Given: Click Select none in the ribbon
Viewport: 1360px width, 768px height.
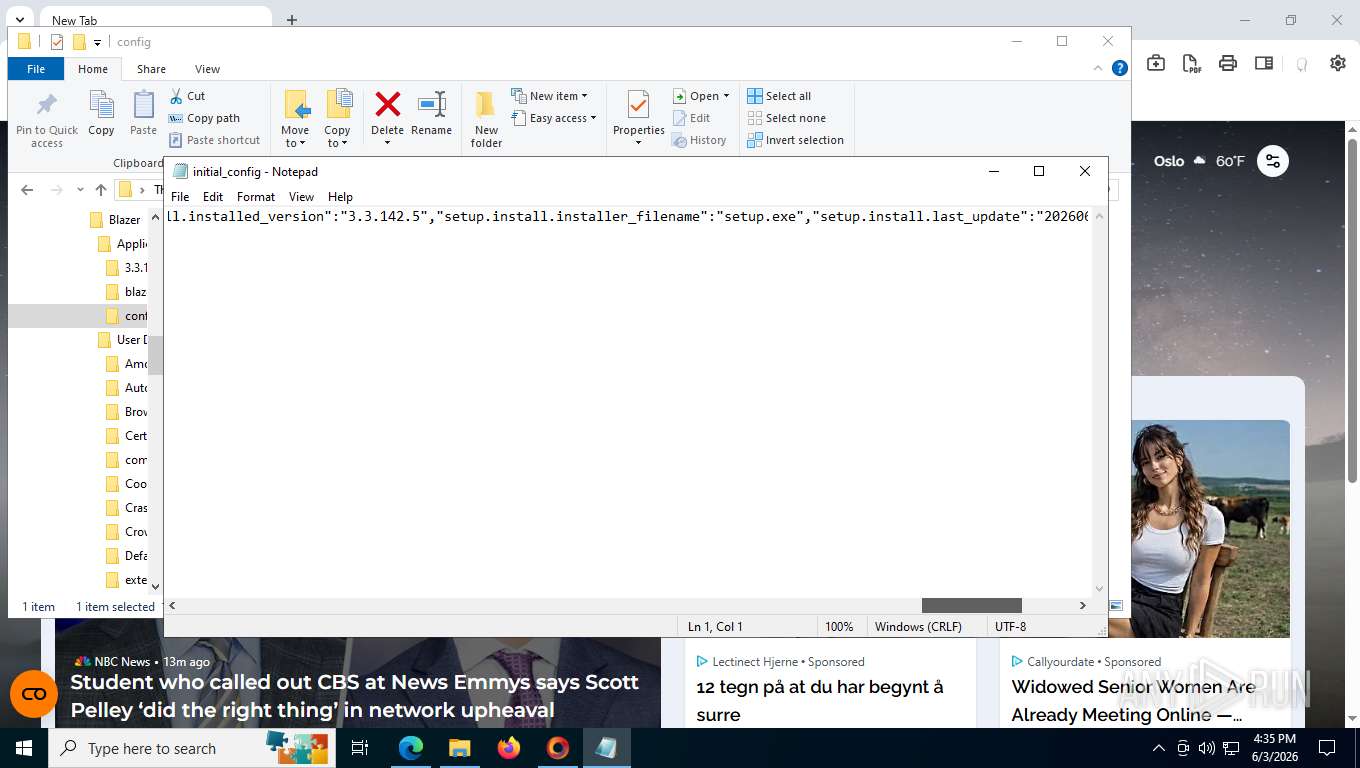Looking at the screenshot, I should pyautogui.click(x=786, y=118).
